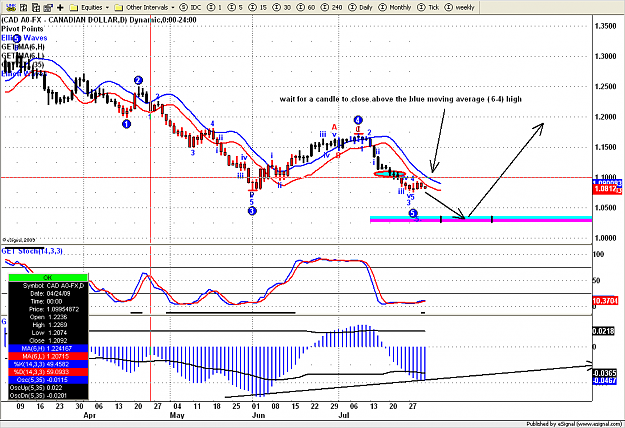Image resolution: width=625 pixels, height=428 pixels.
Task: Click the first chart toolbar icon
Action: click(x=12, y=7)
